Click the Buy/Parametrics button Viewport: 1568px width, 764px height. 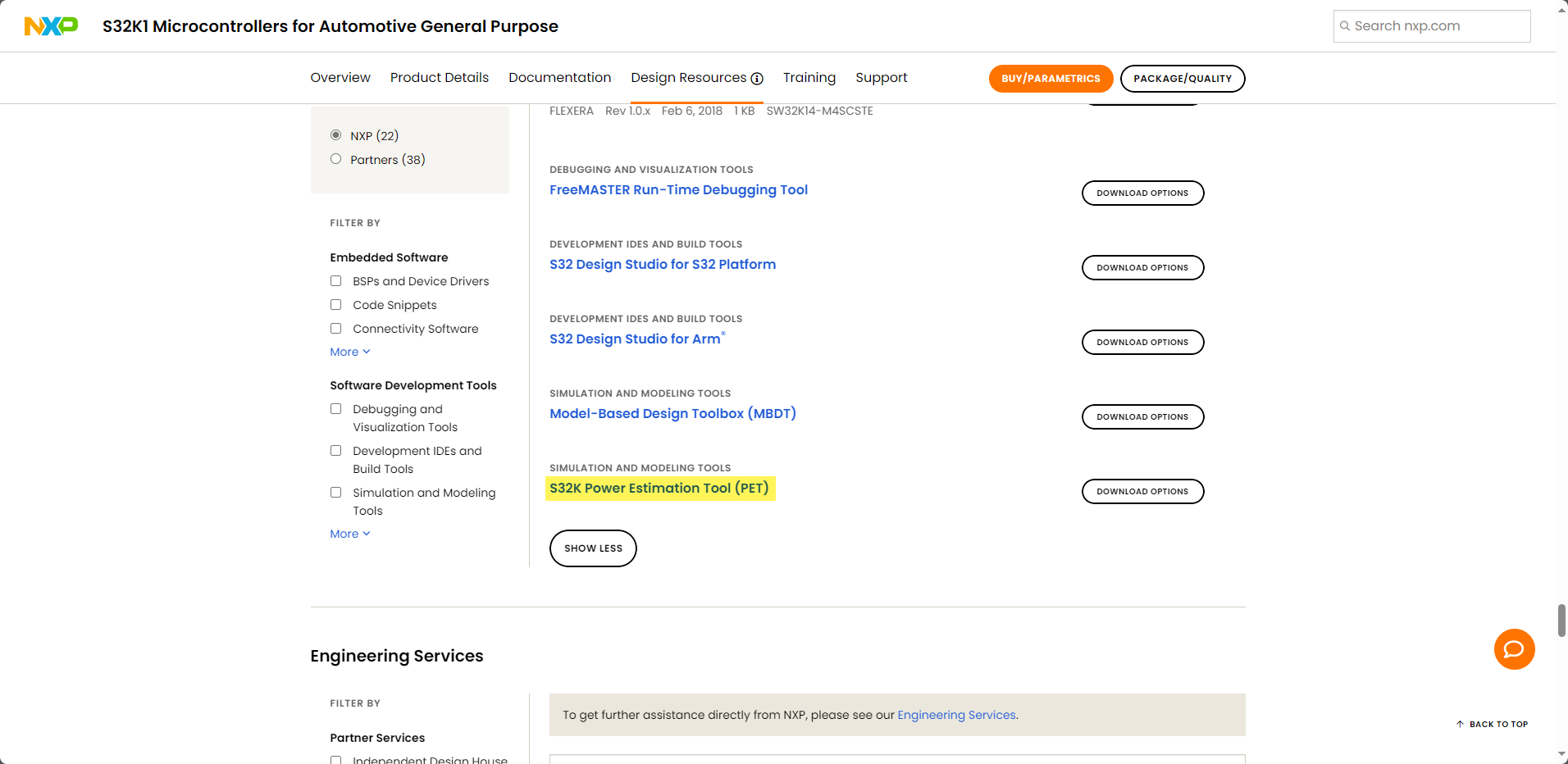[1051, 79]
